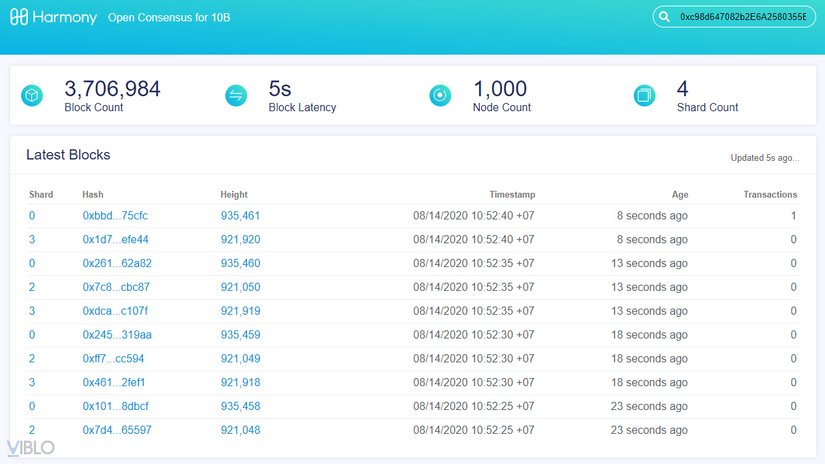The width and height of the screenshot is (825, 464).
Task: Click the 'Open Consensus for 10B' tagline
Action: coord(169,17)
